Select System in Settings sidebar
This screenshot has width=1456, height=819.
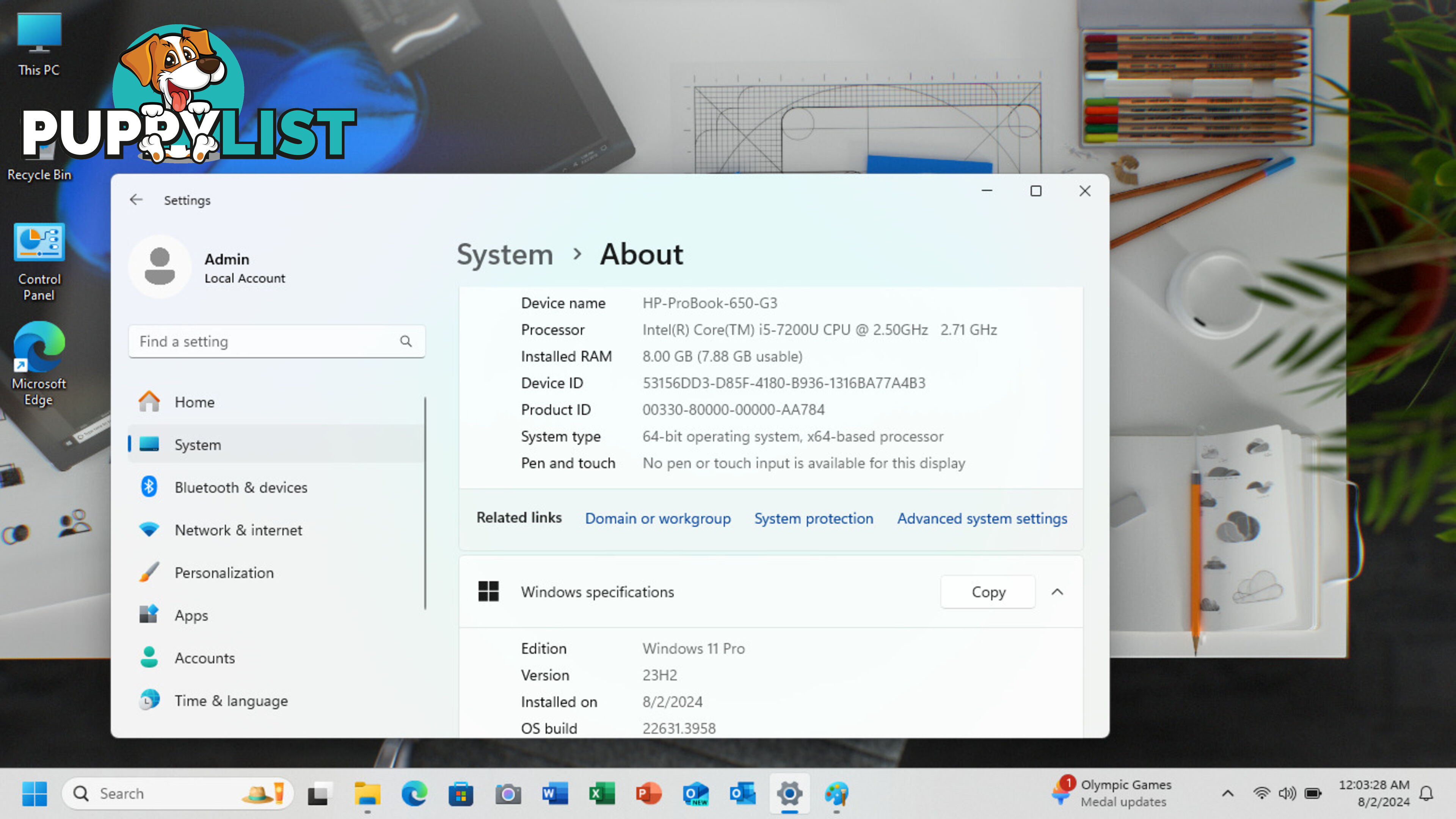pyautogui.click(x=276, y=445)
